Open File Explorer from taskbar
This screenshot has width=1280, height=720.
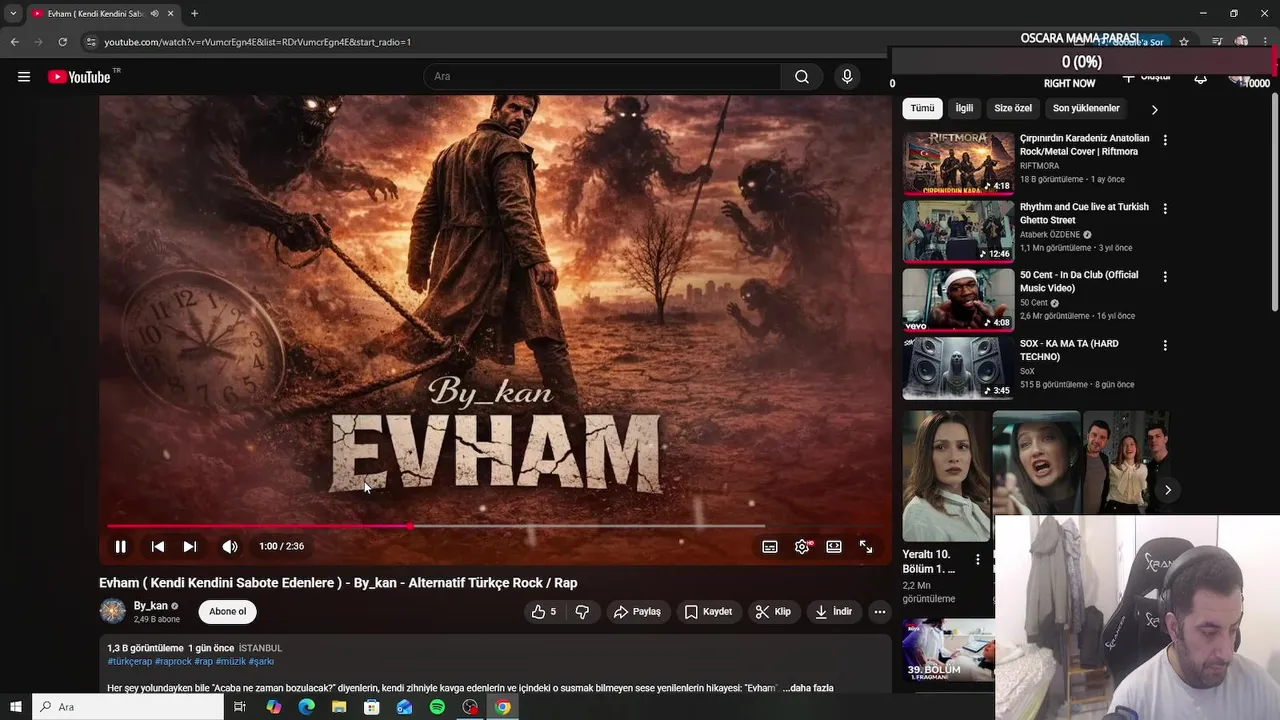(x=339, y=707)
